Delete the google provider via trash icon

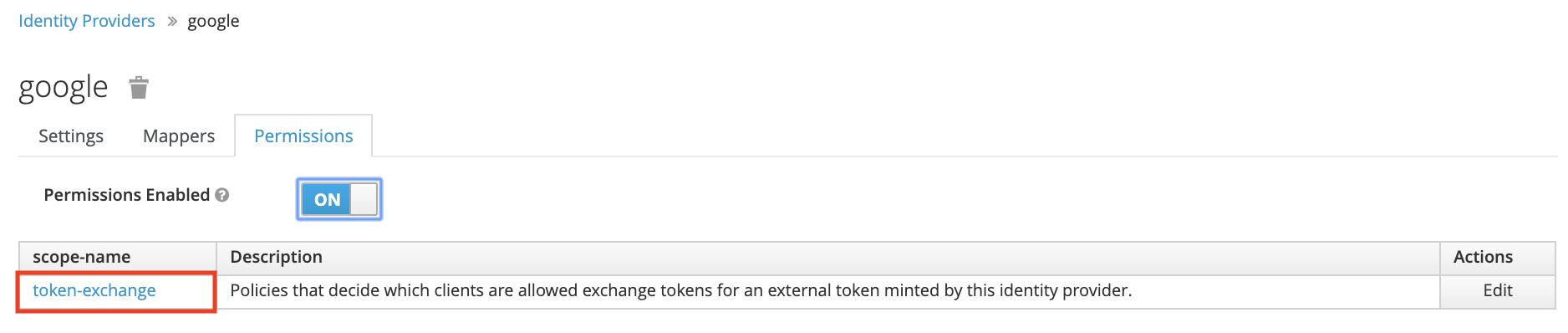(x=139, y=87)
